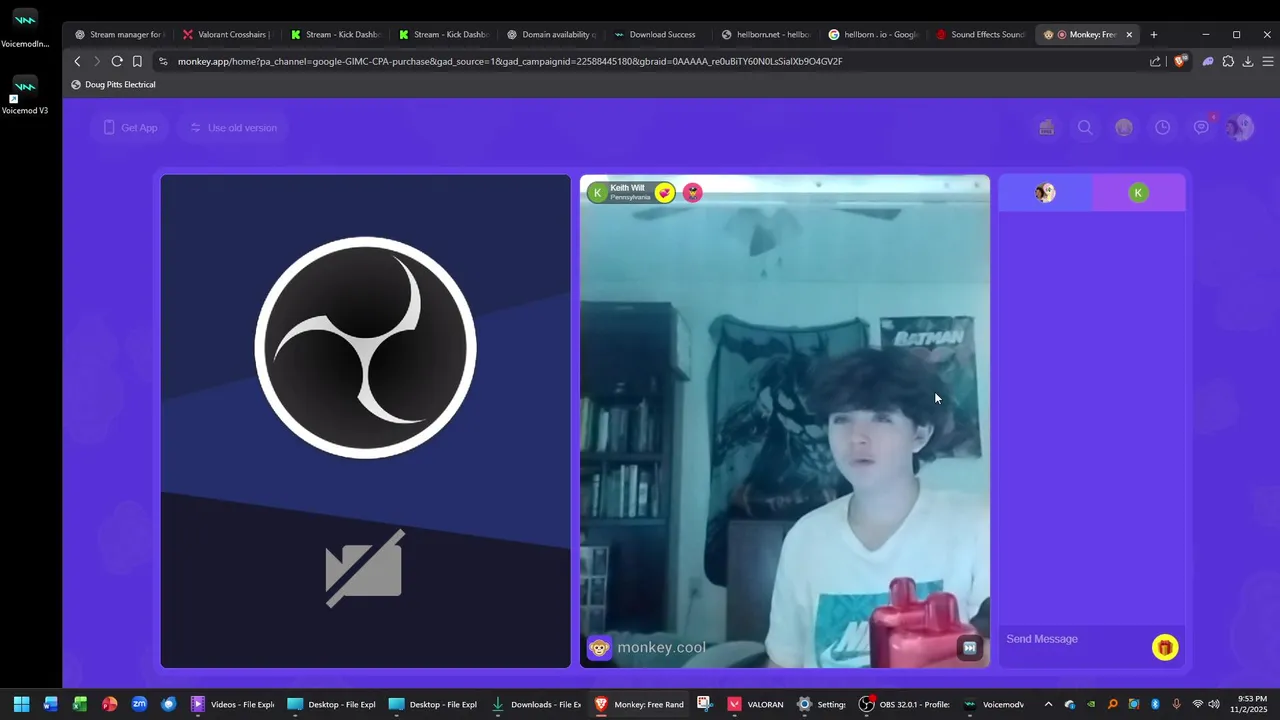Open the browser hamburger menu
Image resolution: width=1280 pixels, height=720 pixels.
click(x=1268, y=61)
